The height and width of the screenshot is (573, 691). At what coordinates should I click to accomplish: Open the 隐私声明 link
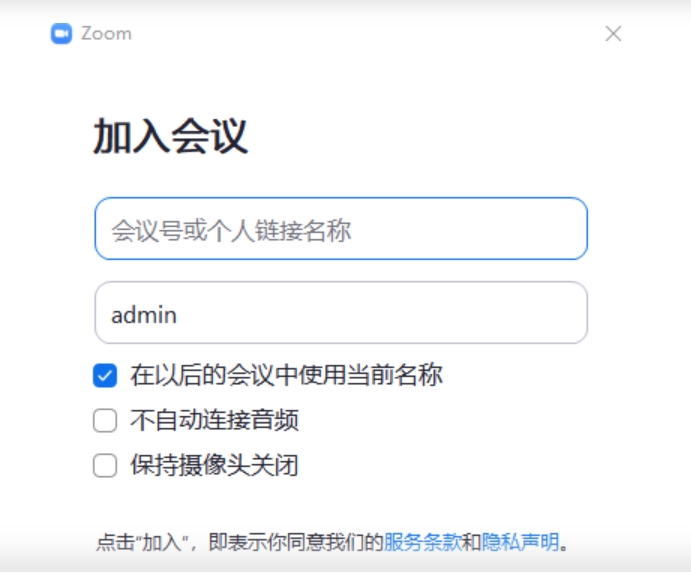520,543
